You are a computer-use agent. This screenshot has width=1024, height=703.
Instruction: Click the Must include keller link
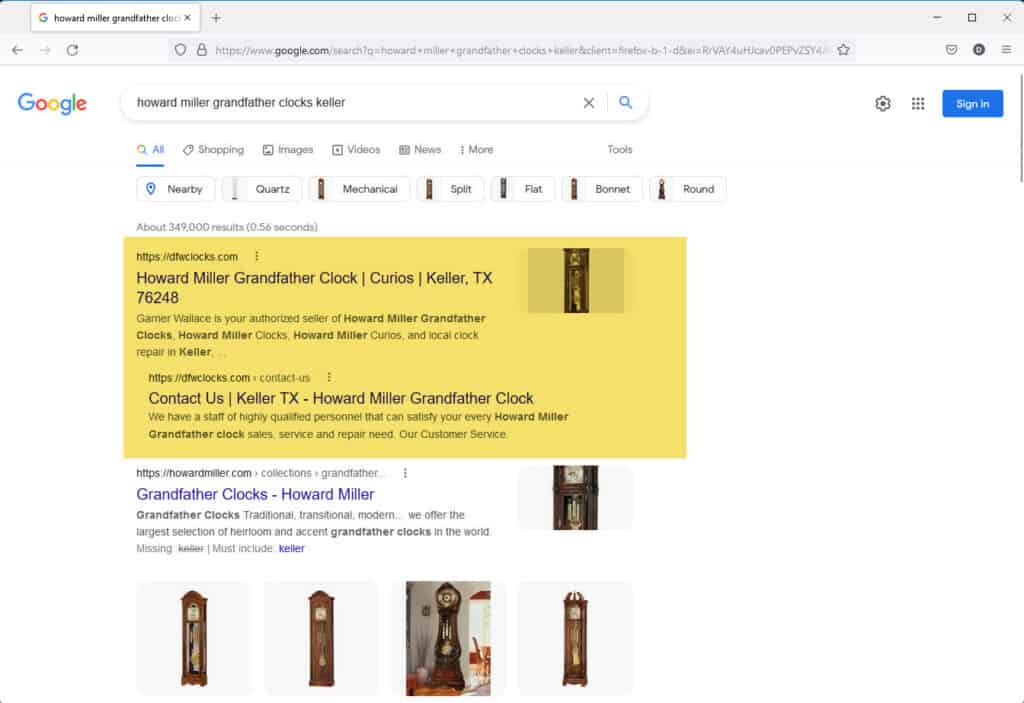291,548
